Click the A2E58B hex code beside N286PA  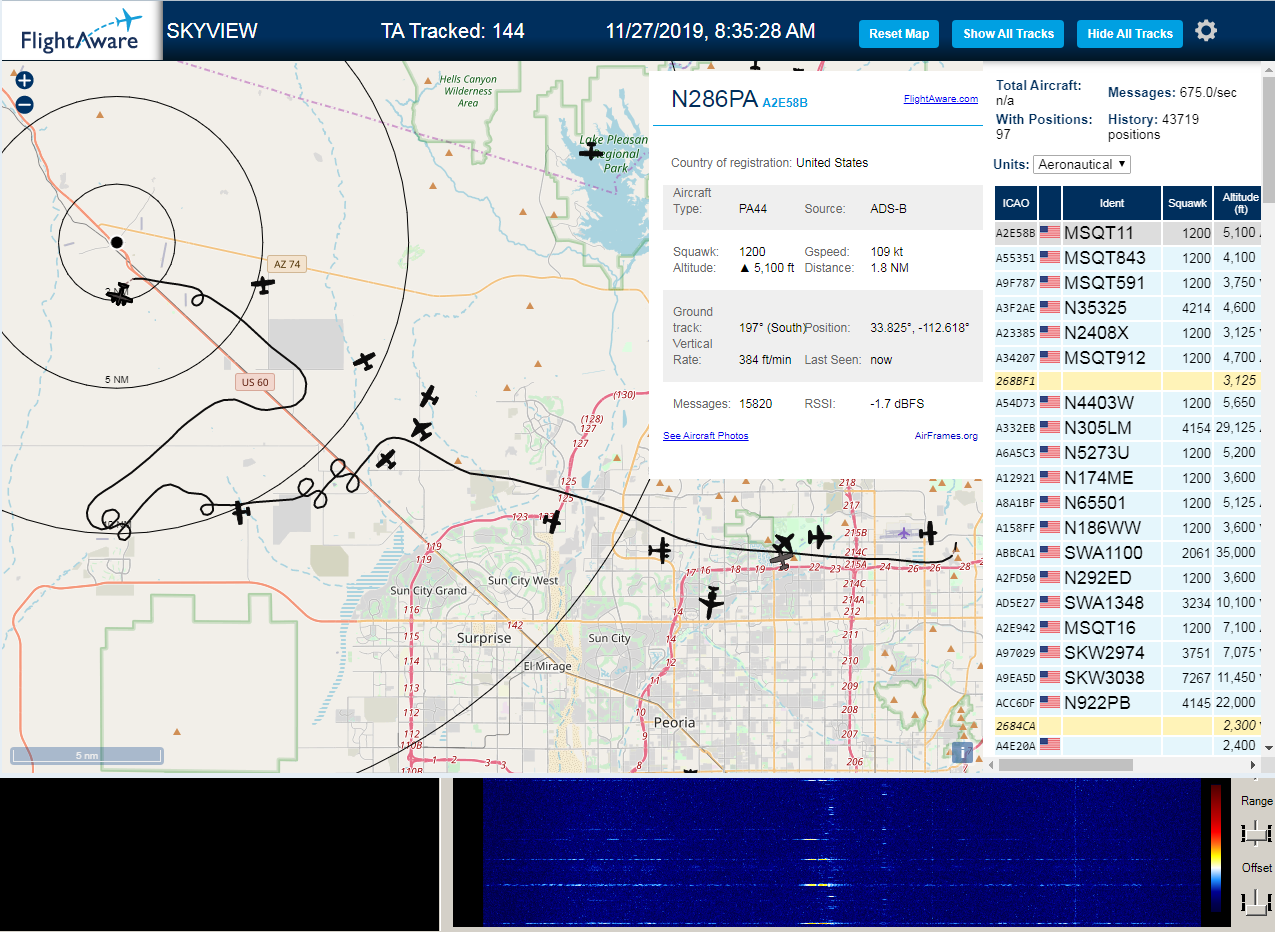(785, 102)
